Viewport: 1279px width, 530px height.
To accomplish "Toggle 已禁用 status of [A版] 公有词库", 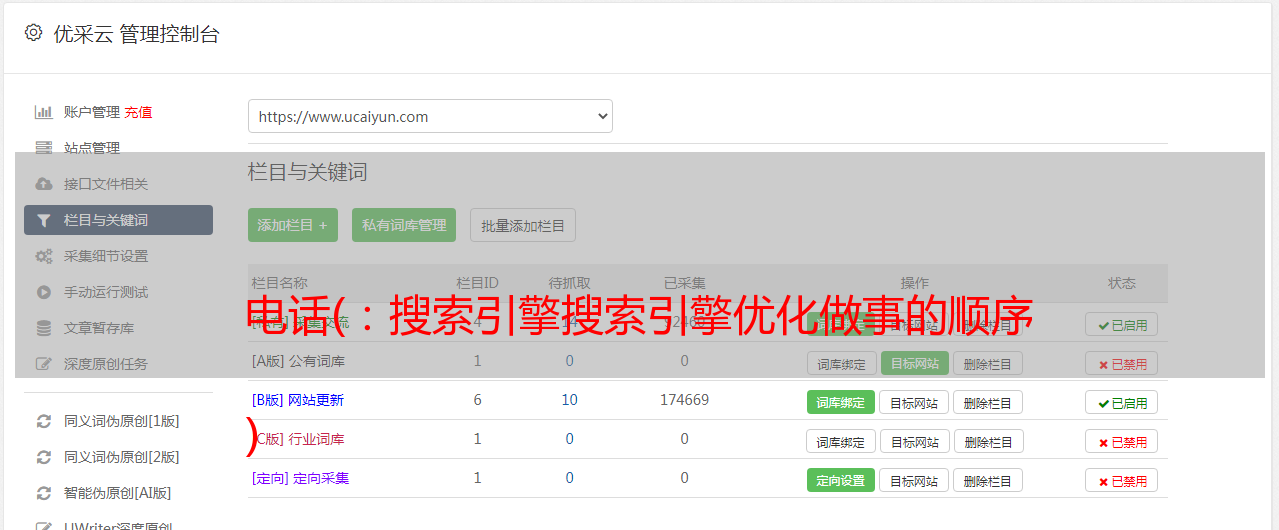I will [1122, 363].
